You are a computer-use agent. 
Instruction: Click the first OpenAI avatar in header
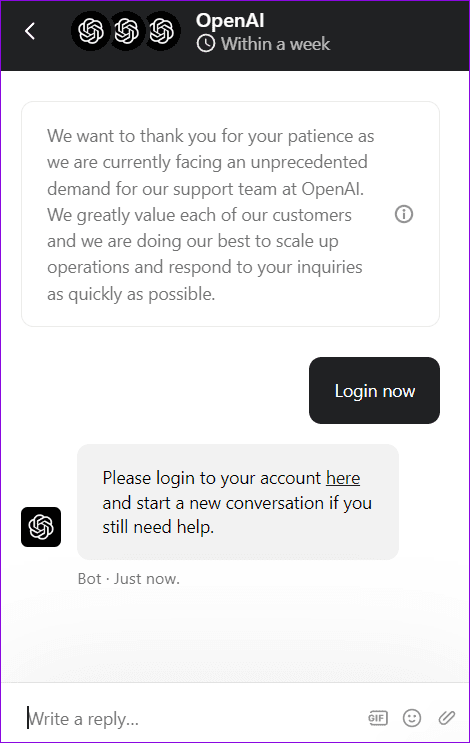point(91,31)
